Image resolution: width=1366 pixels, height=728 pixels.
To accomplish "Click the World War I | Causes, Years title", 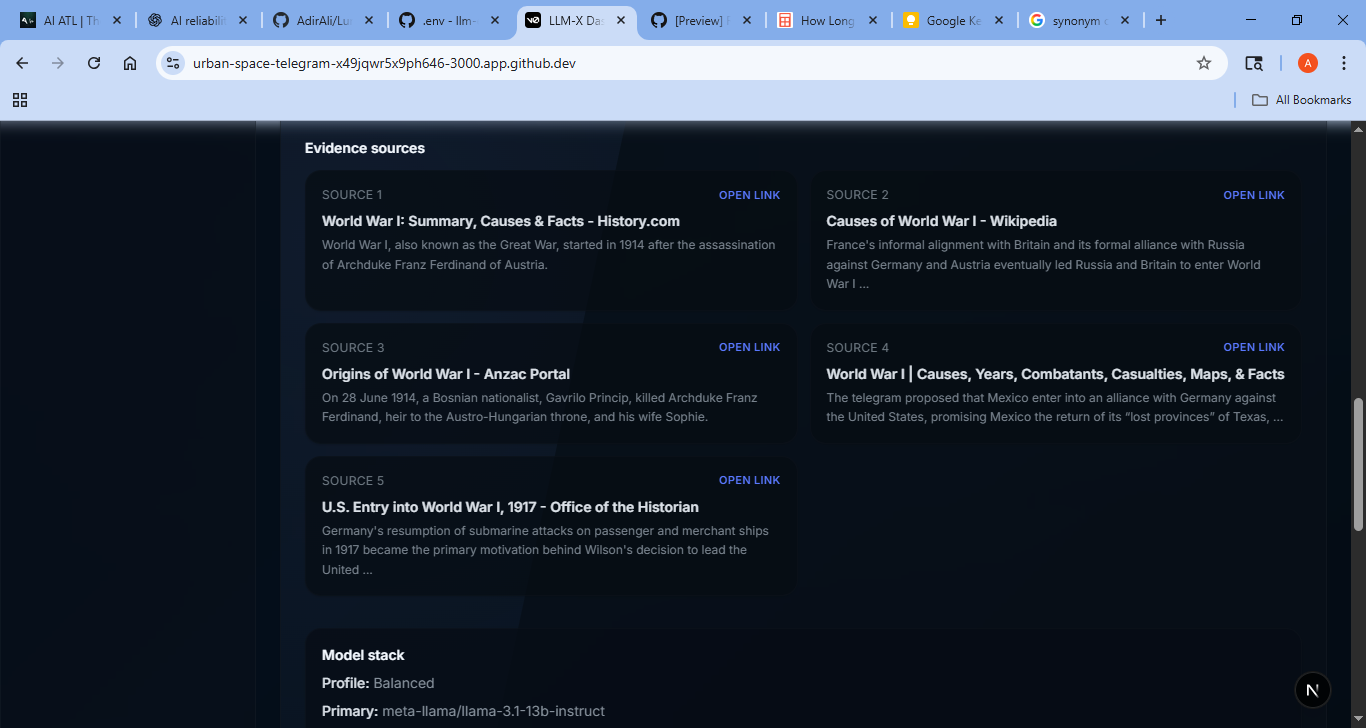I will 1055,374.
